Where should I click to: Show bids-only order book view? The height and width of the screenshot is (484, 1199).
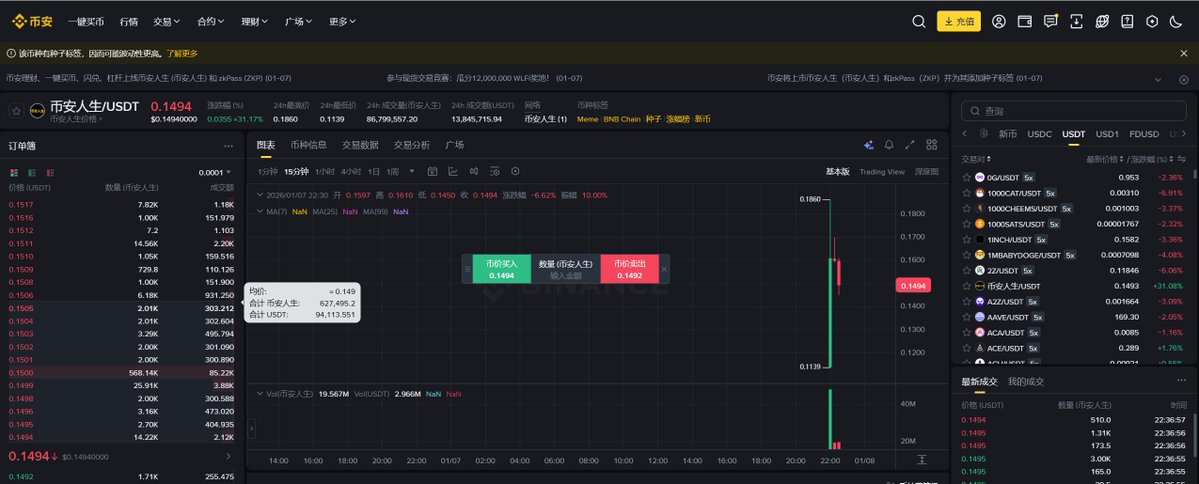(x=31, y=173)
